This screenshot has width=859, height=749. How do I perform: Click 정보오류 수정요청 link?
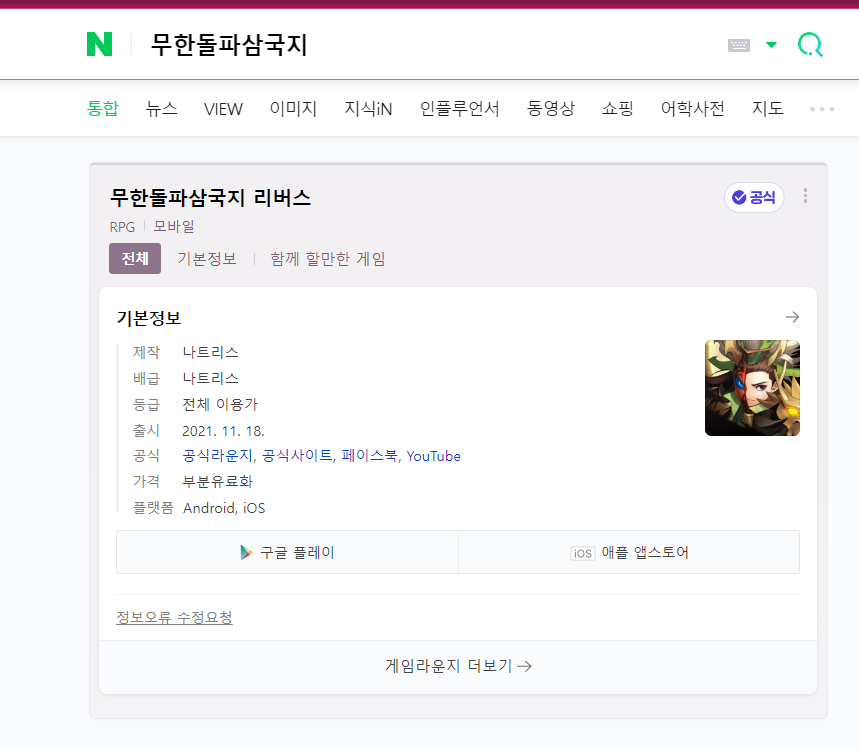point(174,618)
